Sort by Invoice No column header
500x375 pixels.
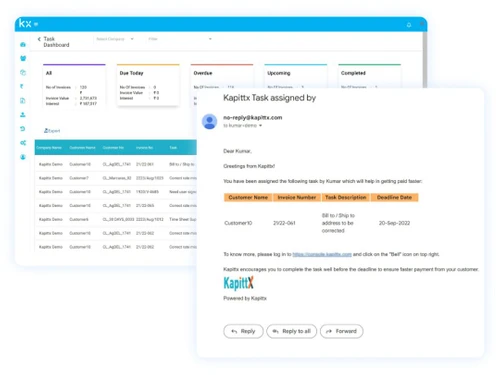[x=144, y=147]
